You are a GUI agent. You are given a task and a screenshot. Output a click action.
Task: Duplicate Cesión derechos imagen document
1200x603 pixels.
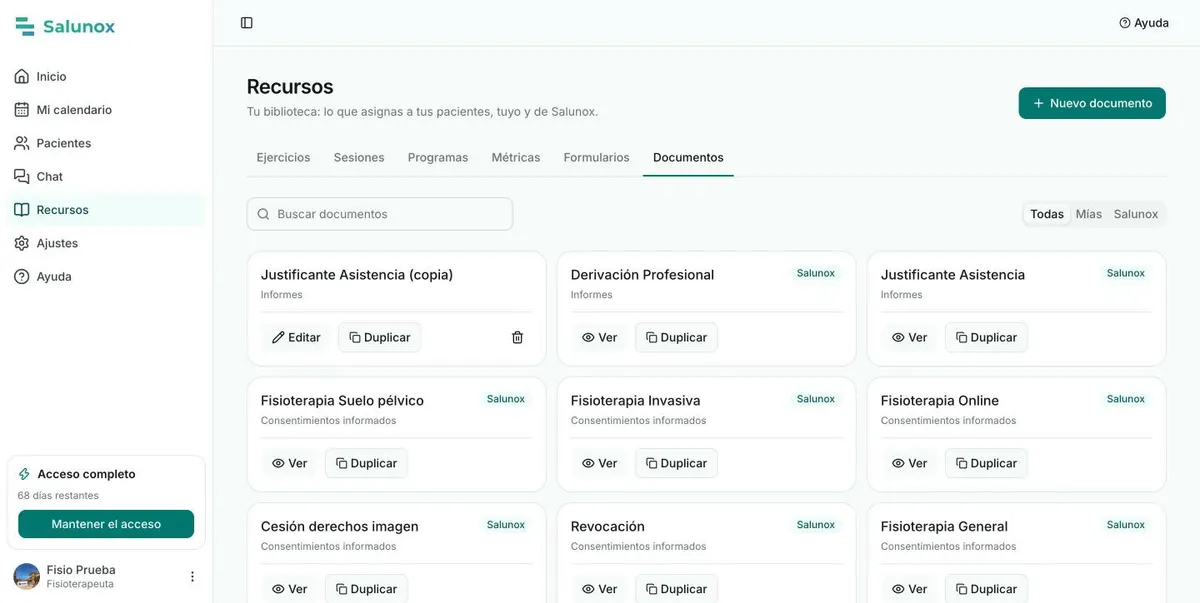366,589
